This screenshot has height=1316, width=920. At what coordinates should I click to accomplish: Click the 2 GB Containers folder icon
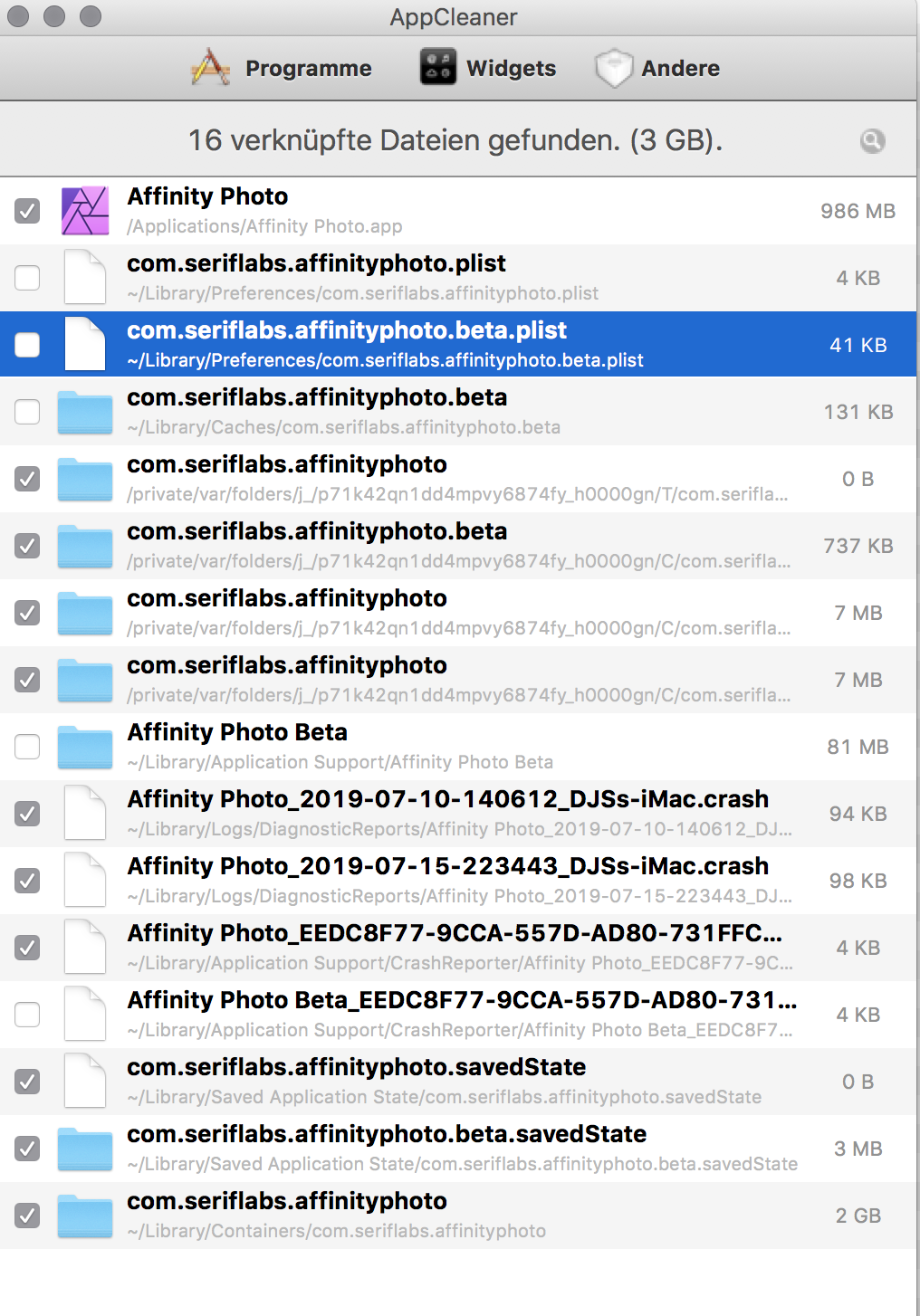click(85, 1216)
